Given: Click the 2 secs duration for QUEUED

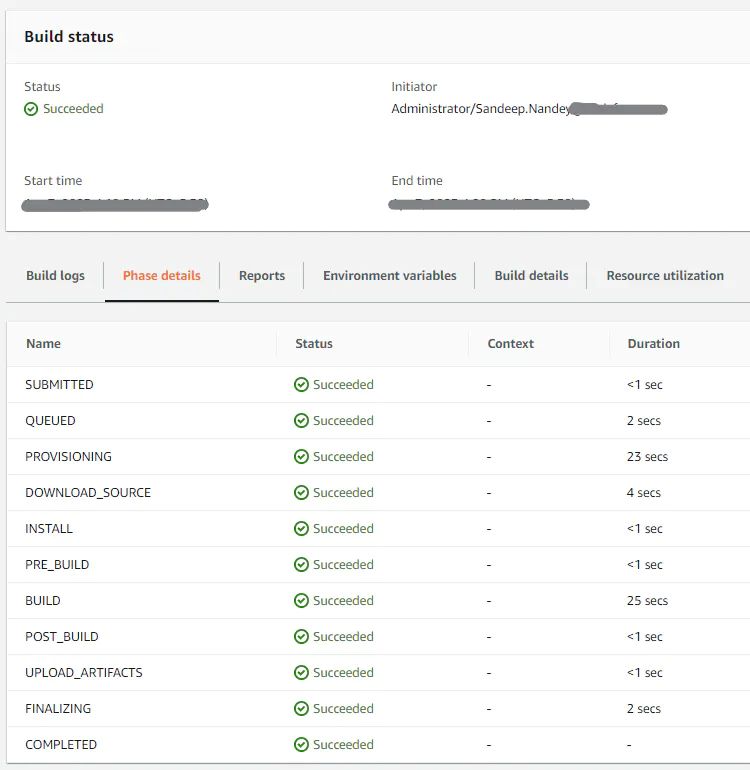Looking at the screenshot, I should pos(643,421).
